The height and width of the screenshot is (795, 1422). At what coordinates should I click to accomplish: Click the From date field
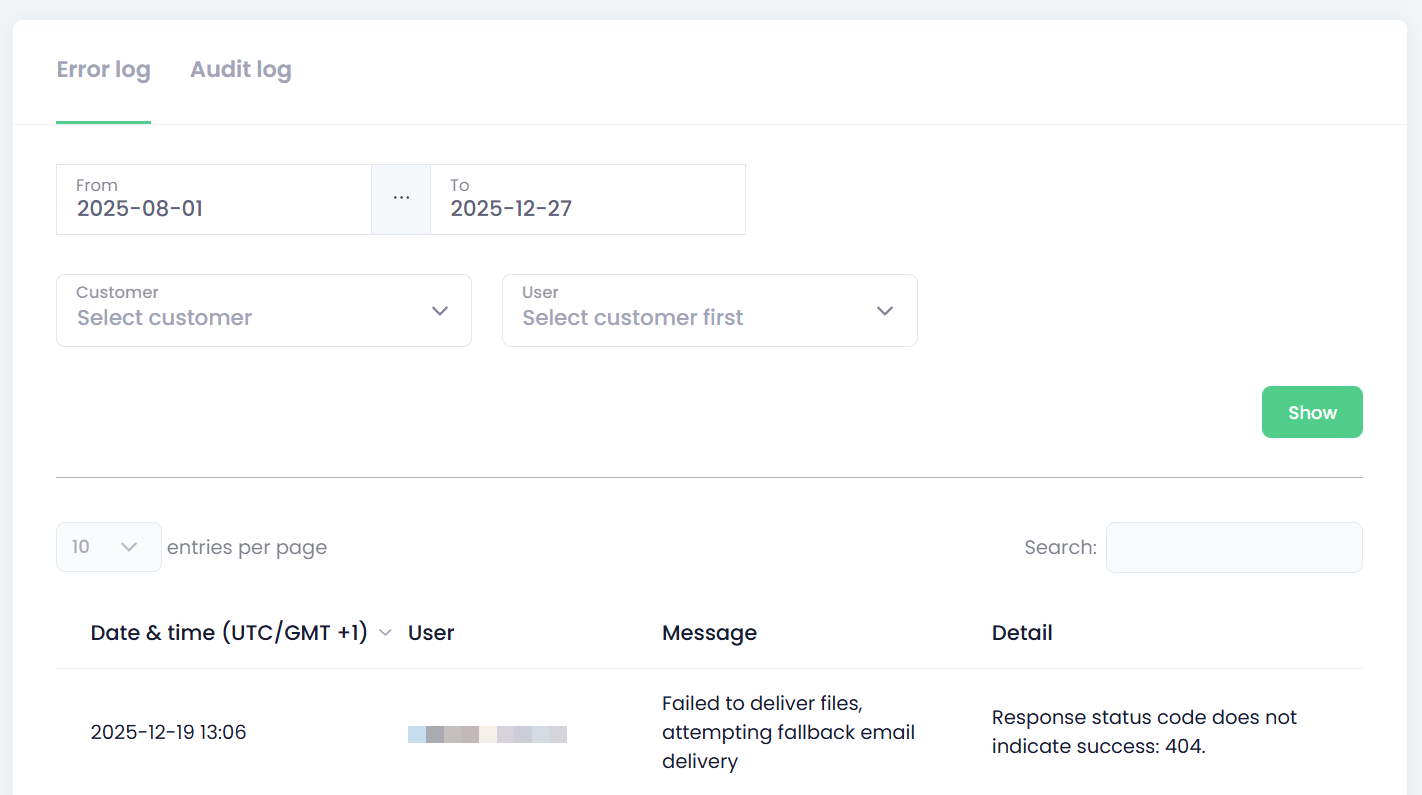[x=213, y=200]
